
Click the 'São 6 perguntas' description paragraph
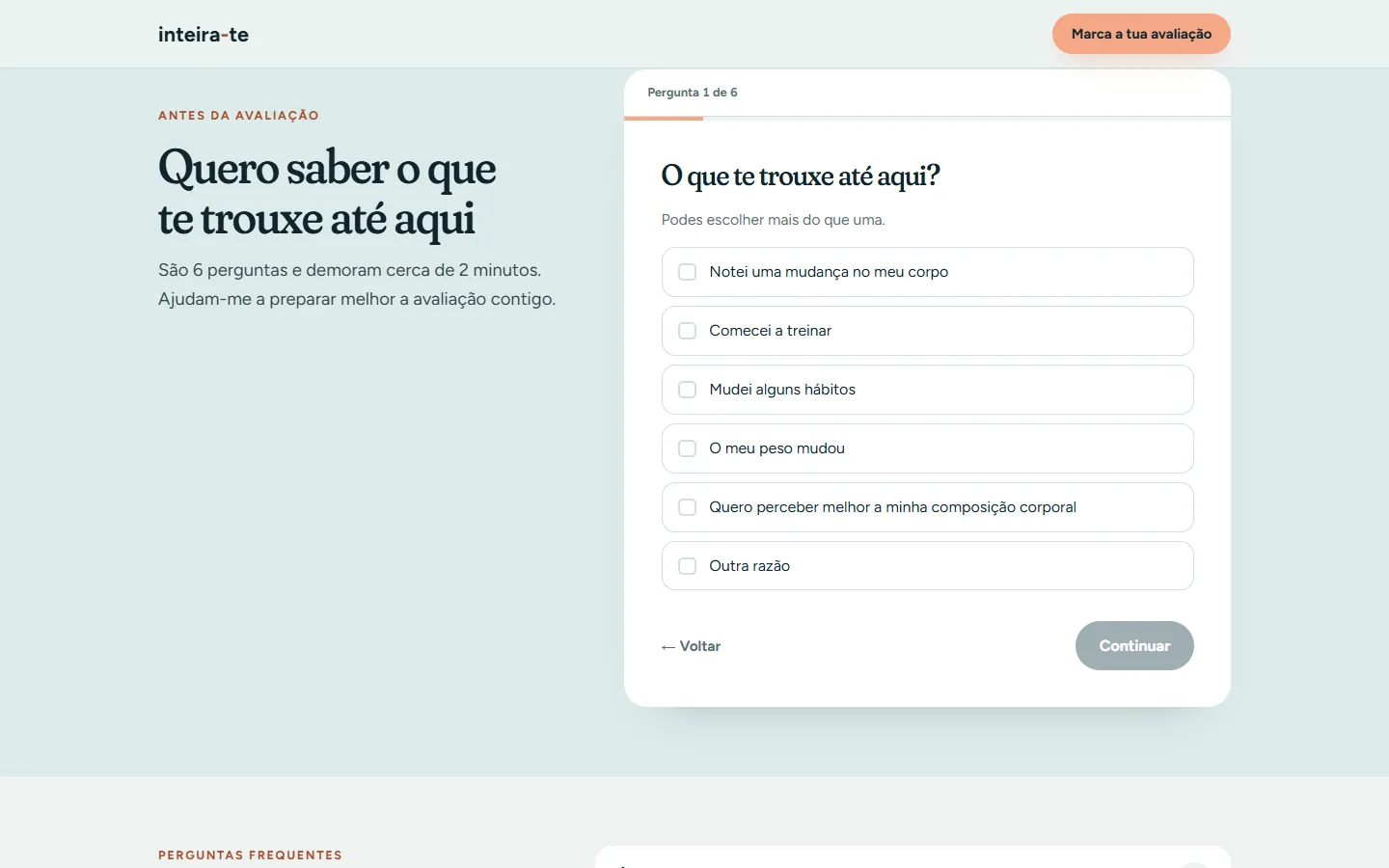(357, 285)
